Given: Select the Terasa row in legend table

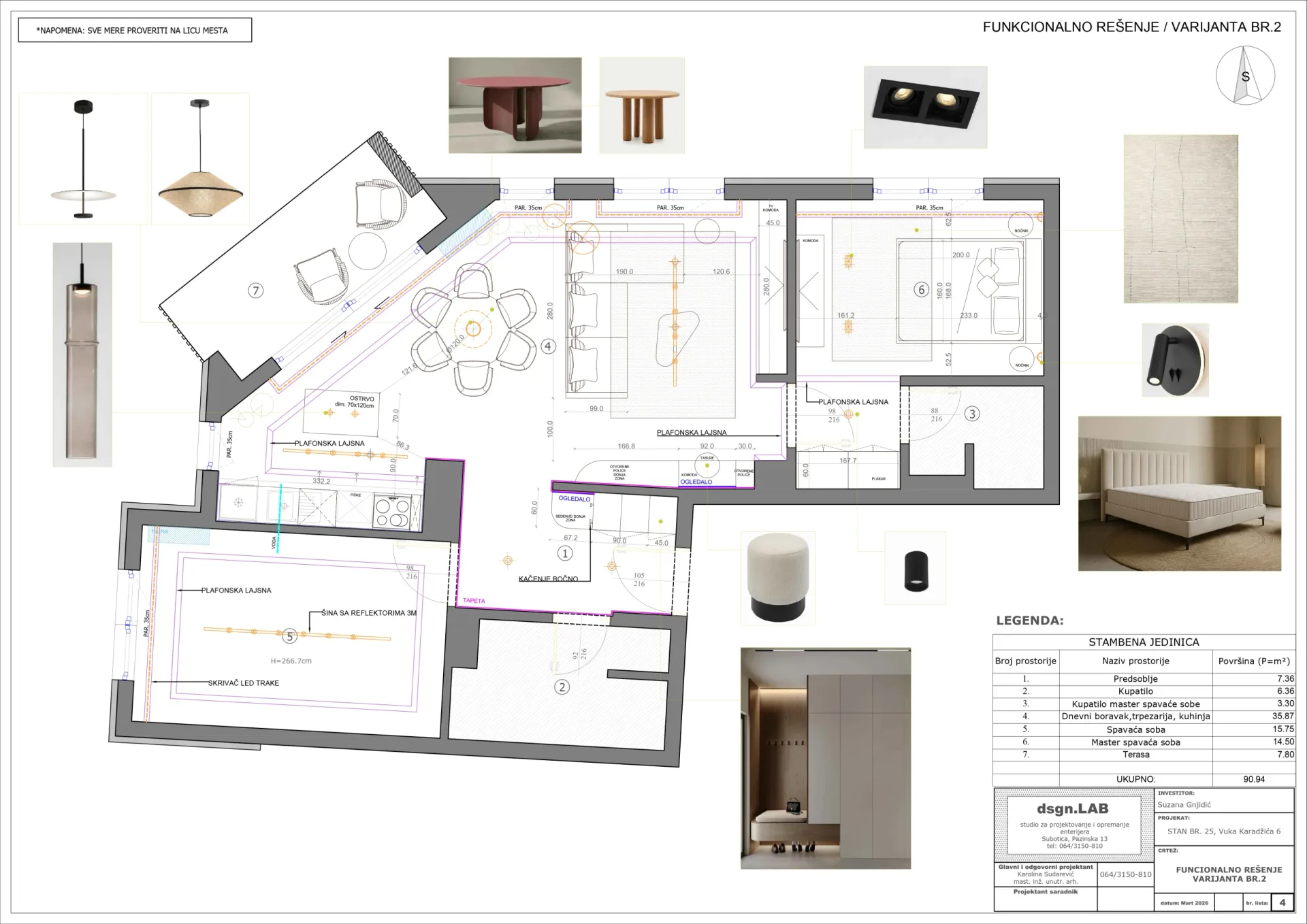Looking at the screenshot, I should coord(1144,755).
